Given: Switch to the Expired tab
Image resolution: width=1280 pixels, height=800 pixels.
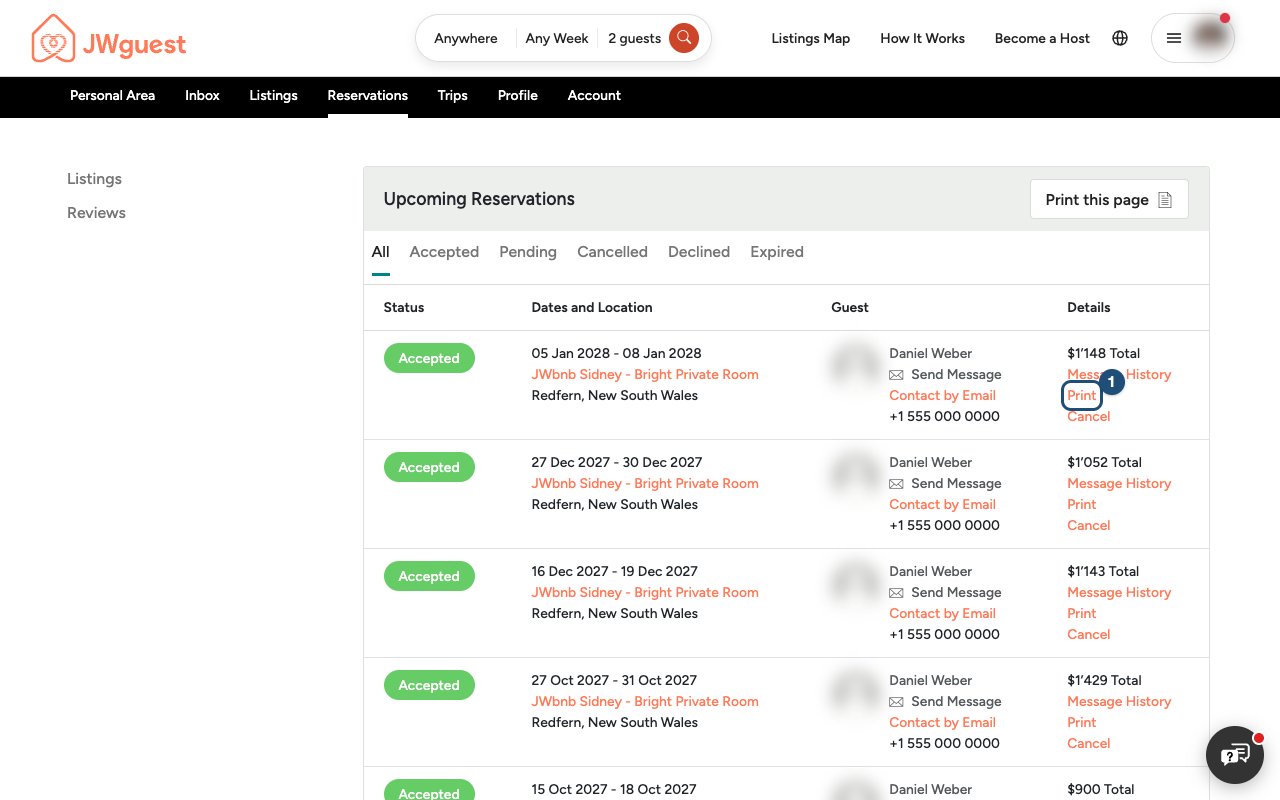Looking at the screenshot, I should [x=777, y=252].
